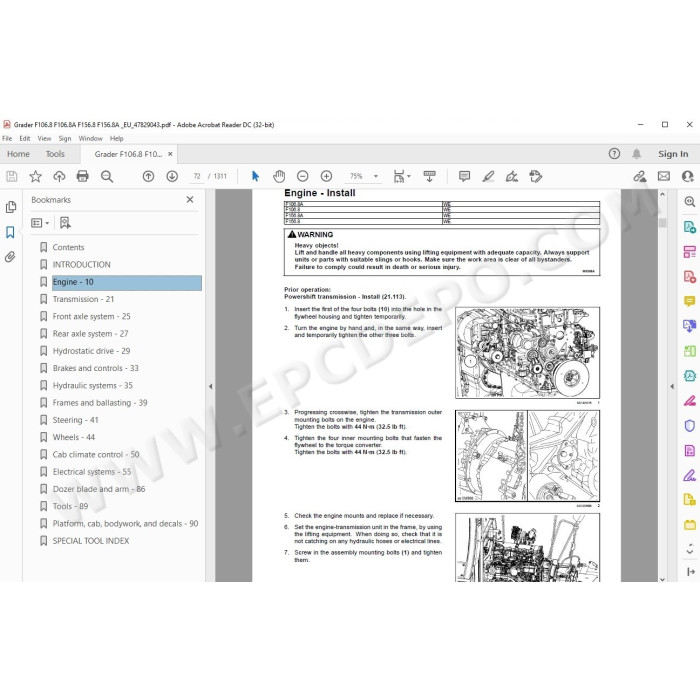Bookmark the file with the star icon

pos(35,176)
